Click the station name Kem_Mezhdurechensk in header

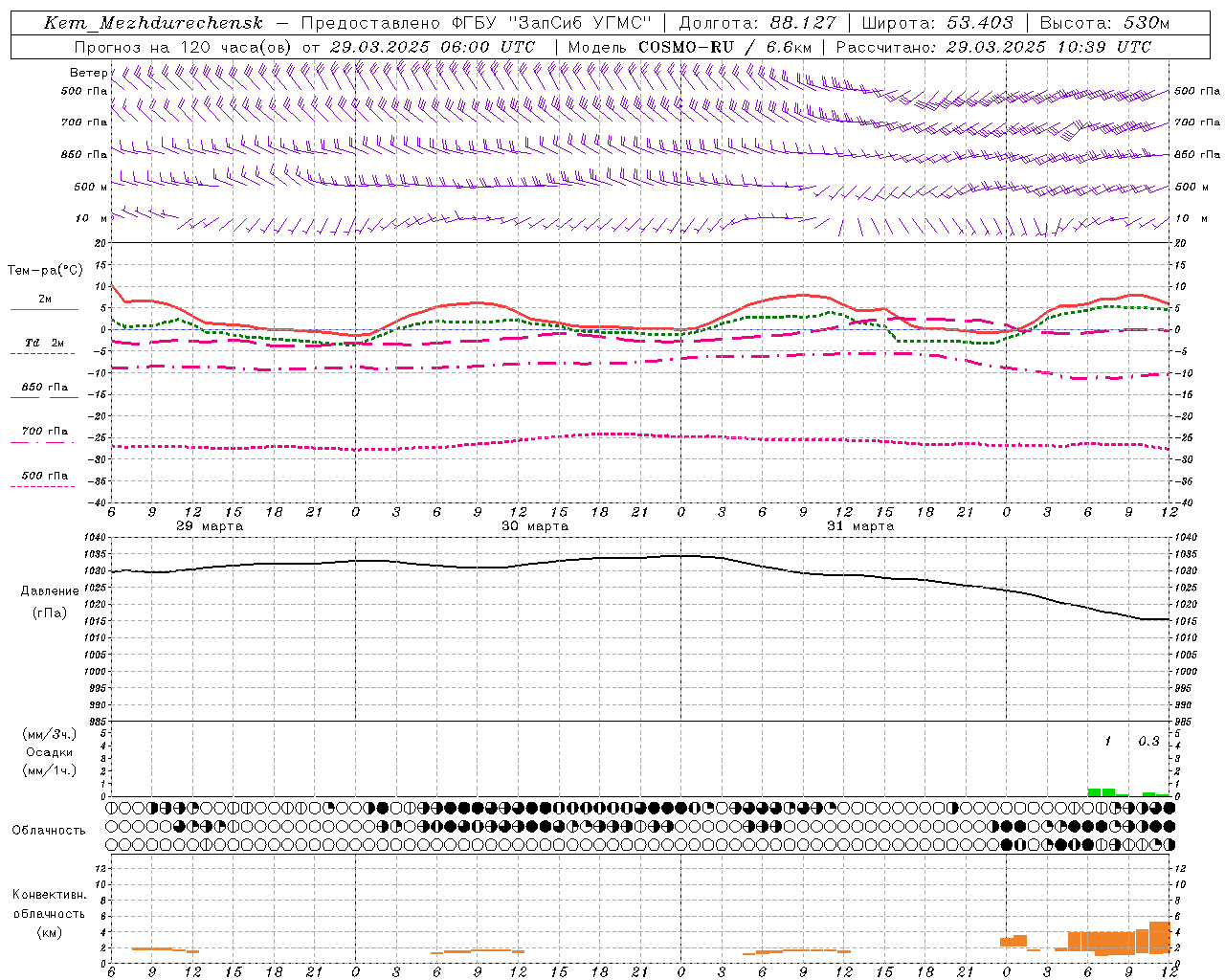coord(153,23)
